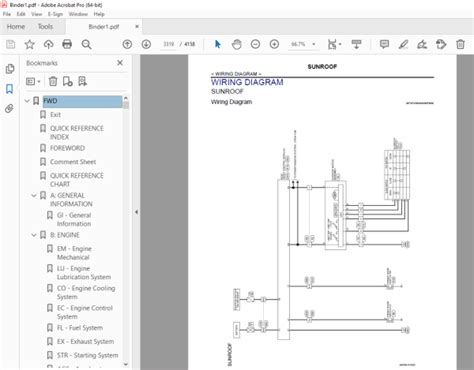Click the zoom out minus icon

255,44
